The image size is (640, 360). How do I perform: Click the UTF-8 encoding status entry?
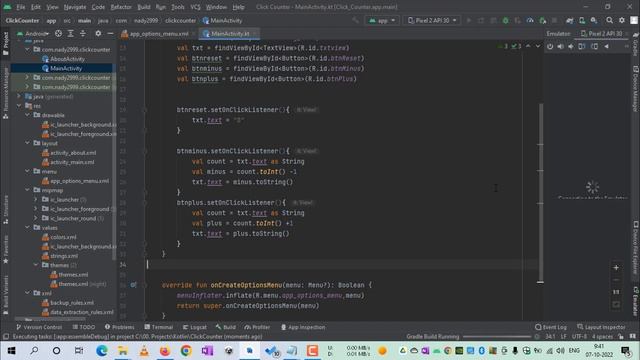(x=580, y=337)
